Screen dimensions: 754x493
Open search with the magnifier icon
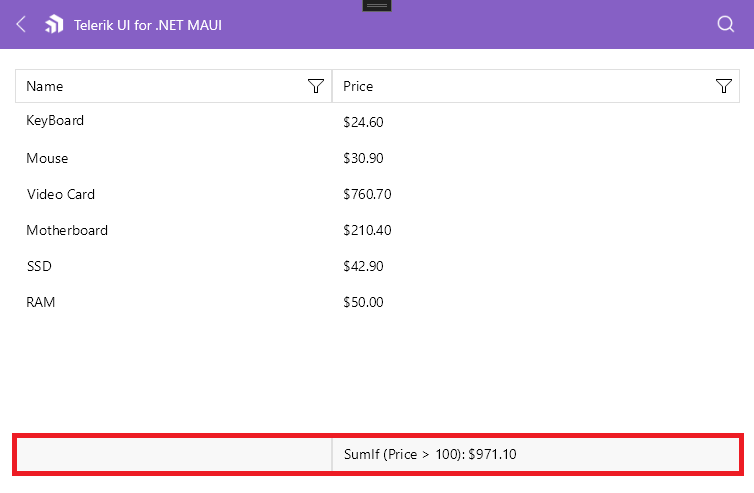click(x=726, y=24)
